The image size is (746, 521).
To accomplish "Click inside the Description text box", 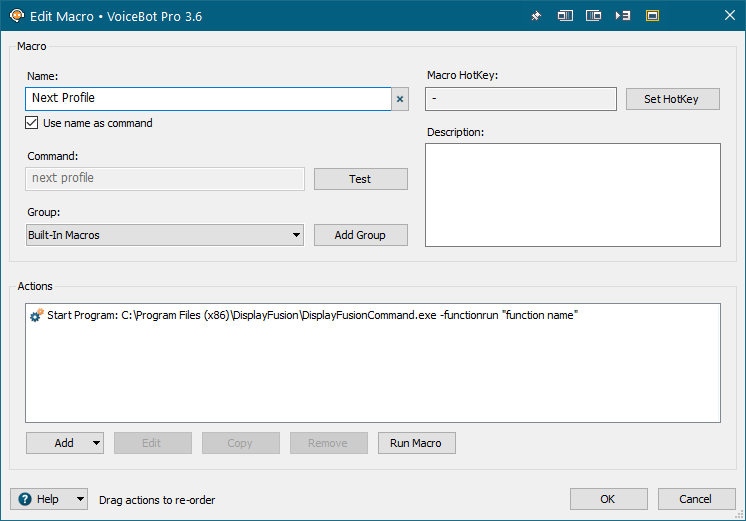I will click(572, 195).
